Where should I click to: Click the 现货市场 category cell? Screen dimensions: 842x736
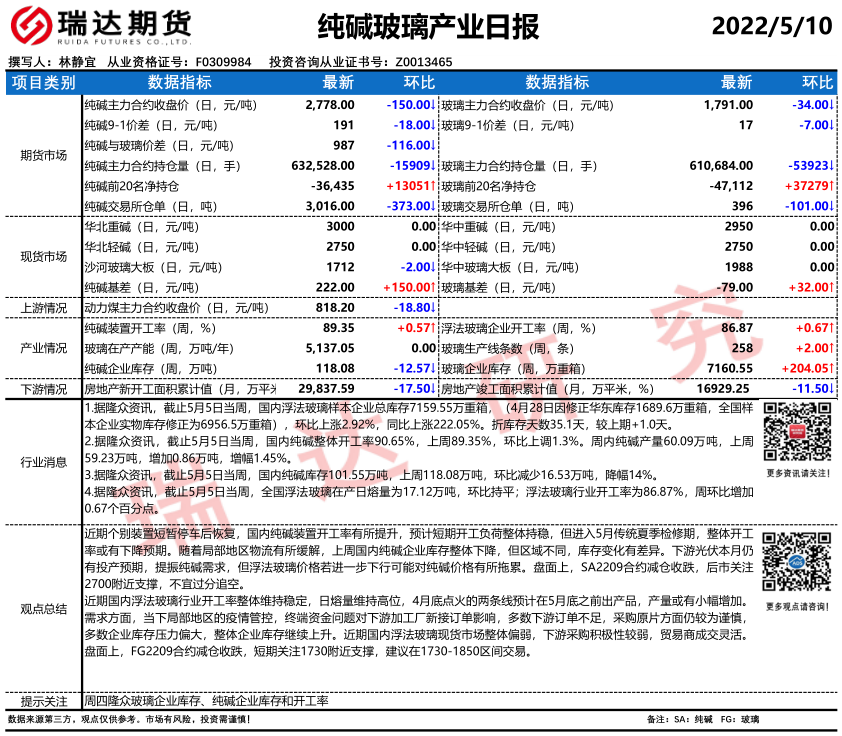coord(43,257)
